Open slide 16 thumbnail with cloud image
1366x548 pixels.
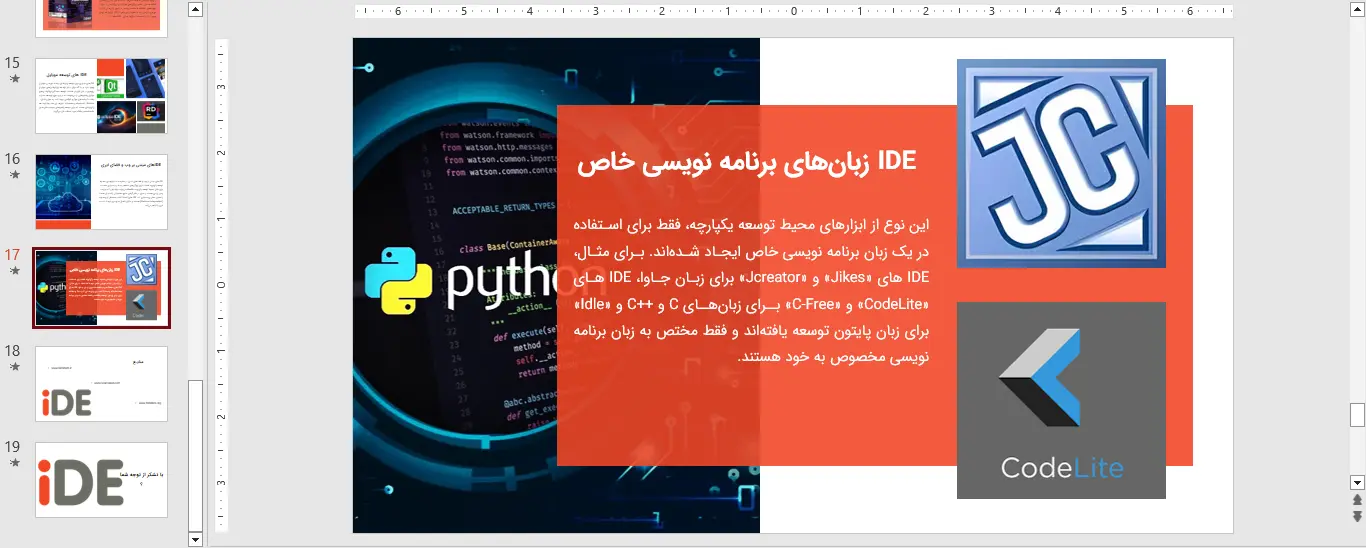(x=101, y=191)
